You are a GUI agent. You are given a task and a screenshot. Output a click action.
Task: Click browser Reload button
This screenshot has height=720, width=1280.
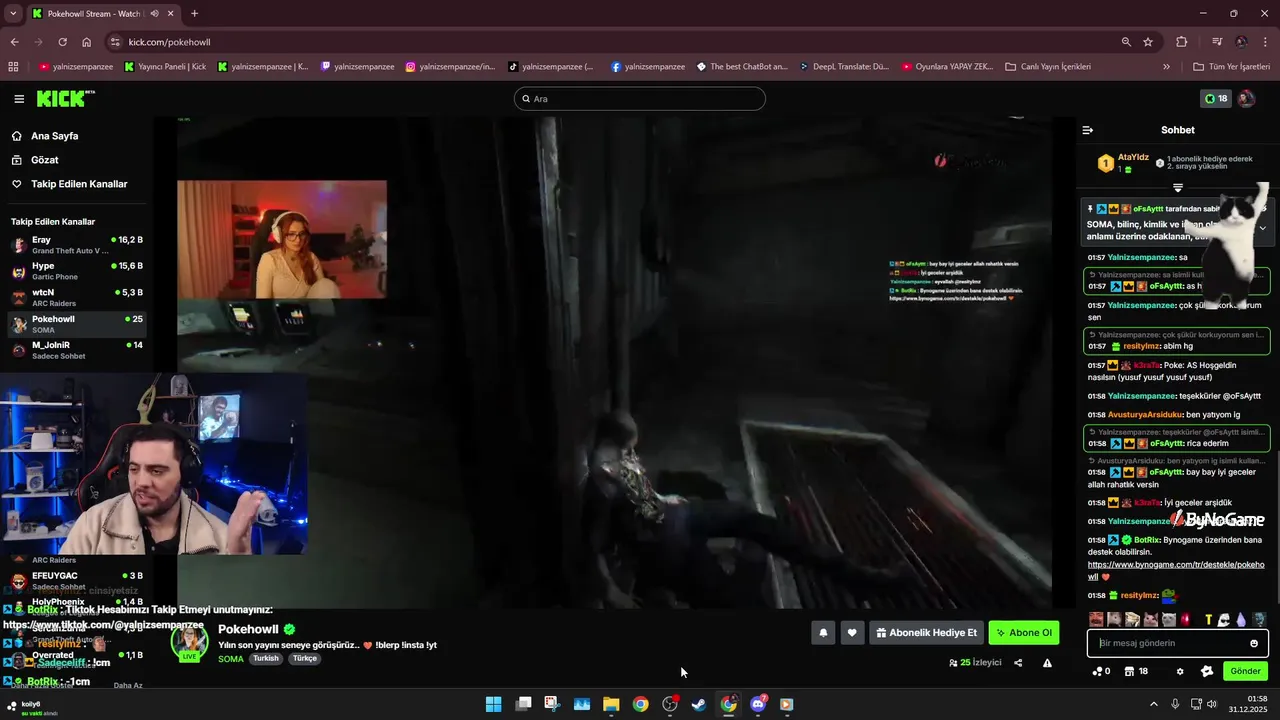point(62,42)
